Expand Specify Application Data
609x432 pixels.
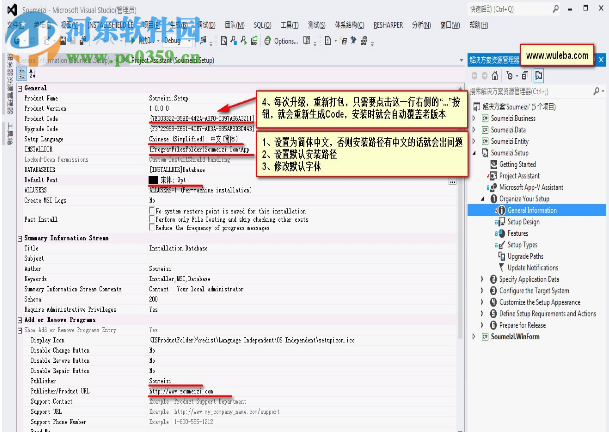click(482, 279)
